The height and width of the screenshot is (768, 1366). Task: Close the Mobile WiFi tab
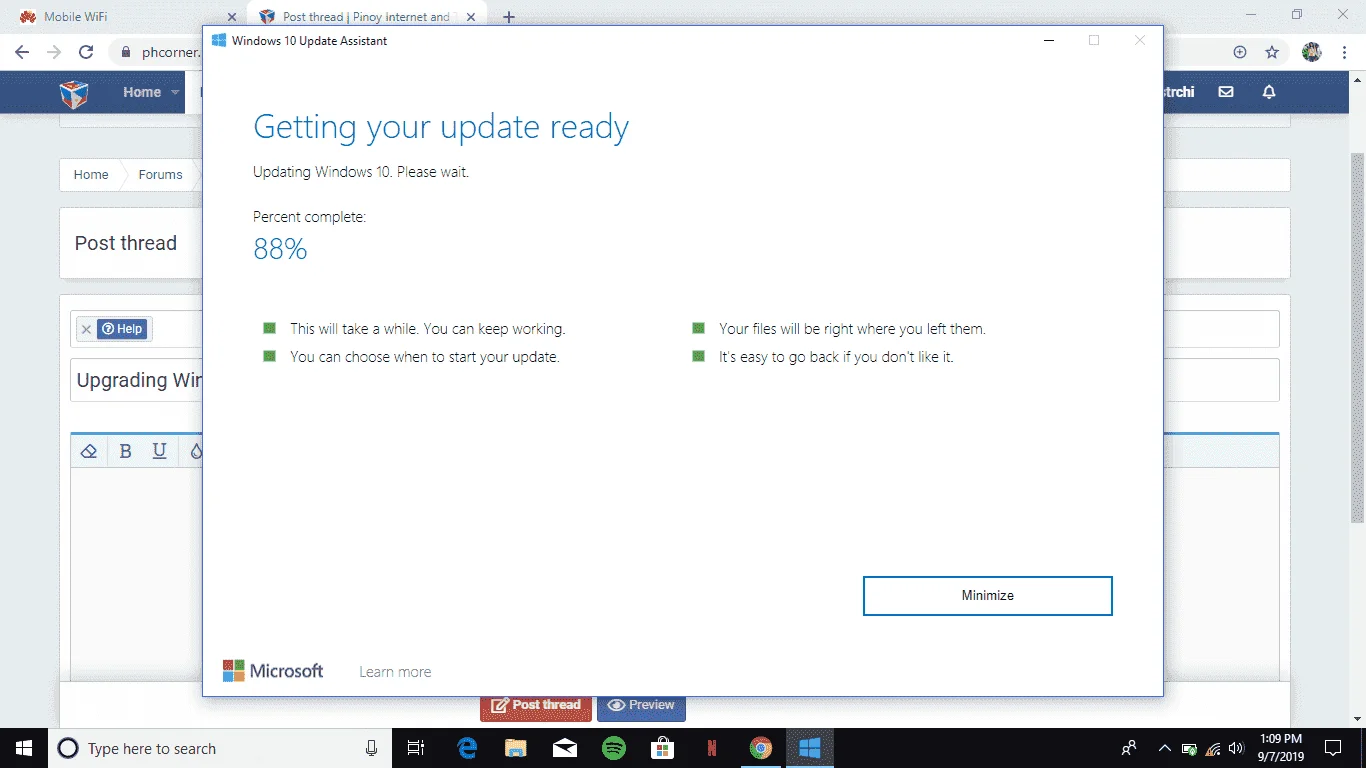232,17
